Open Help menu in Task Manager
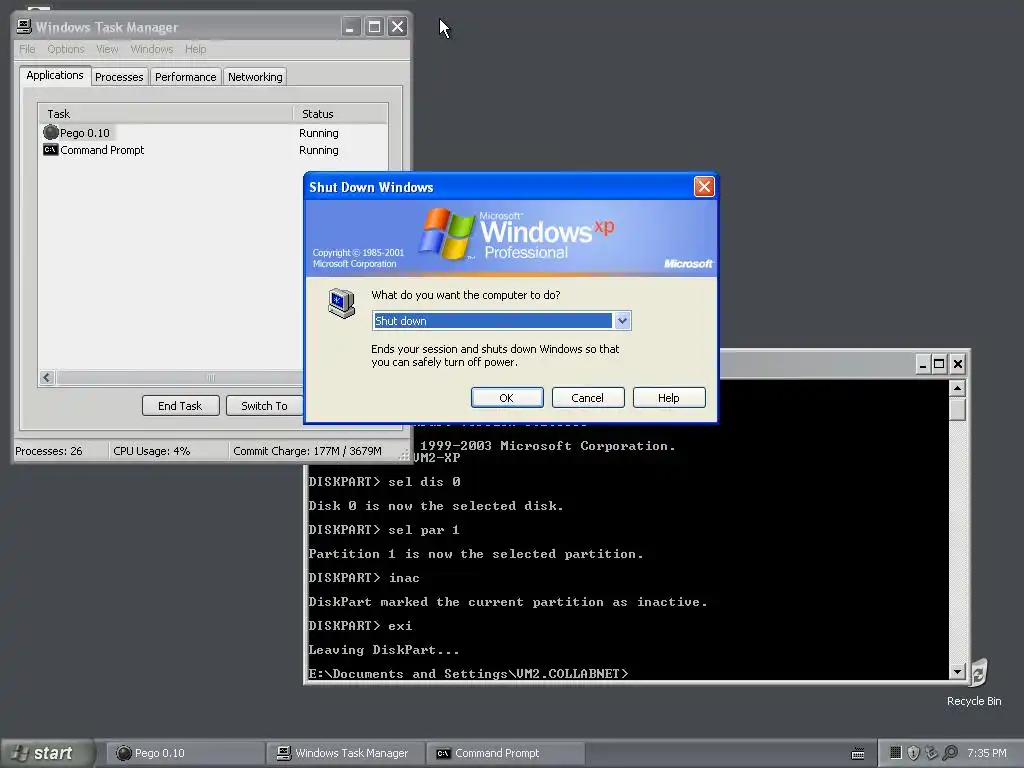This screenshot has width=1024, height=768. coord(195,49)
